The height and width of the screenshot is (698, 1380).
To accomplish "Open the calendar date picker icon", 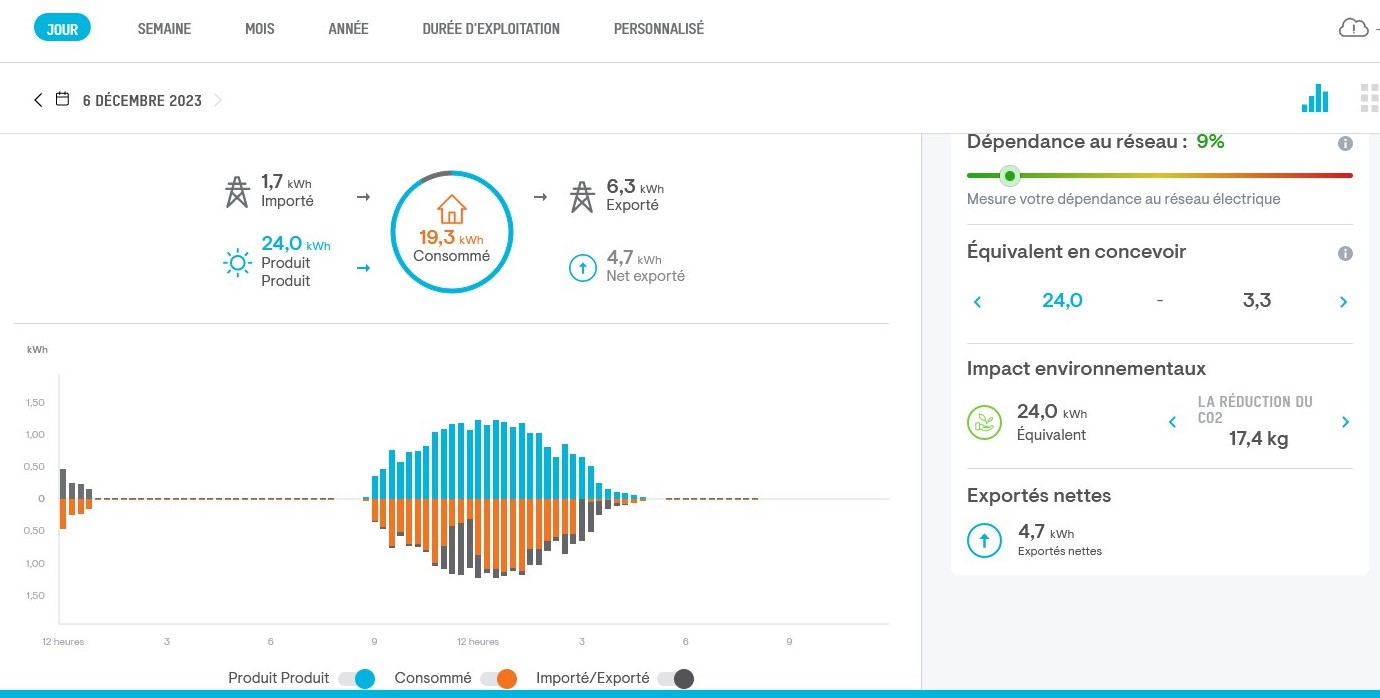I will [x=62, y=100].
